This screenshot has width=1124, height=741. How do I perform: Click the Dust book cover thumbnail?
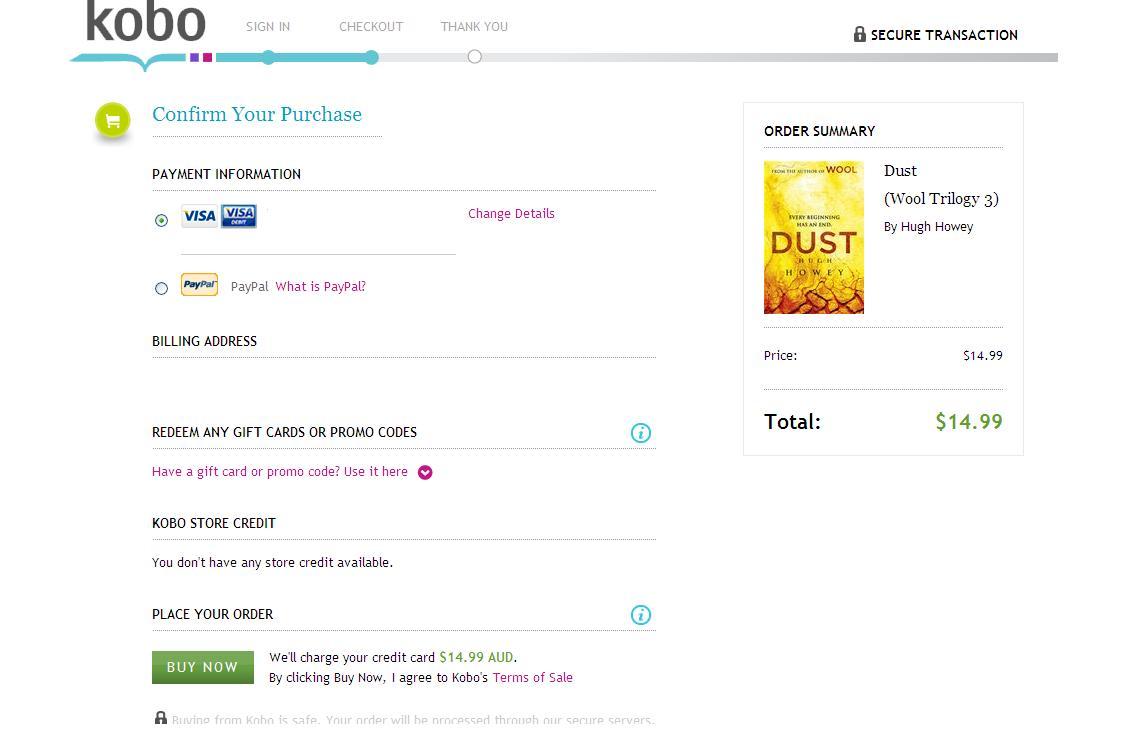pyautogui.click(x=814, y=237)
